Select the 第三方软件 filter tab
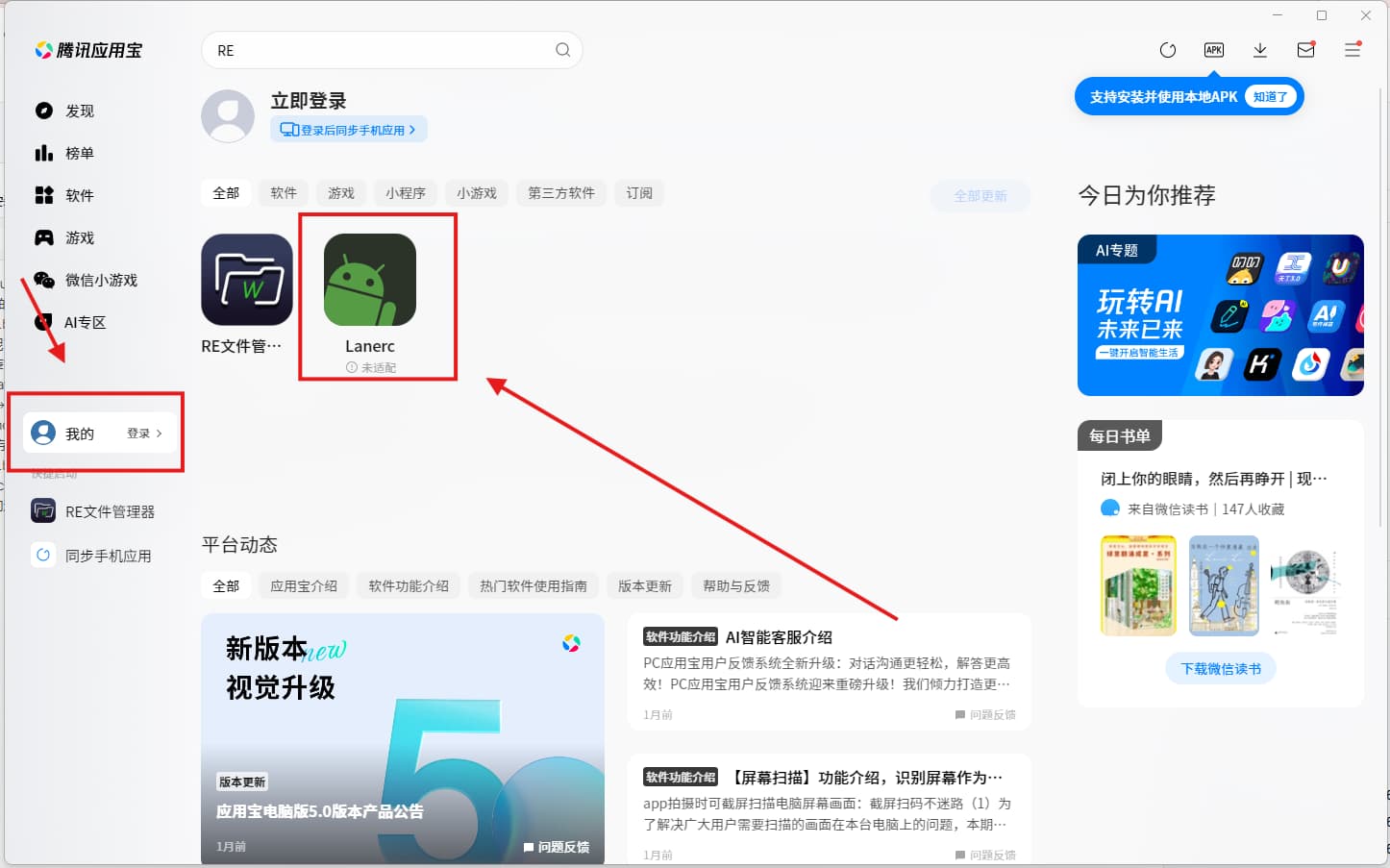Screen dimensions: 1390x868 tap(561, 193)
